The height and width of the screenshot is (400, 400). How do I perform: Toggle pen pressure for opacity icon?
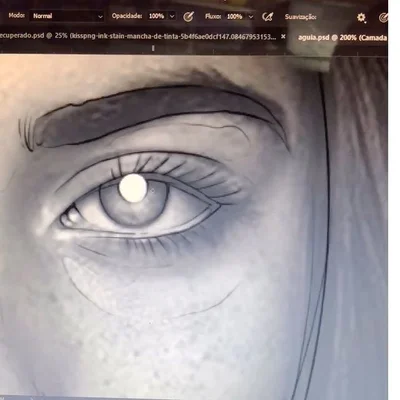(188, 17)
